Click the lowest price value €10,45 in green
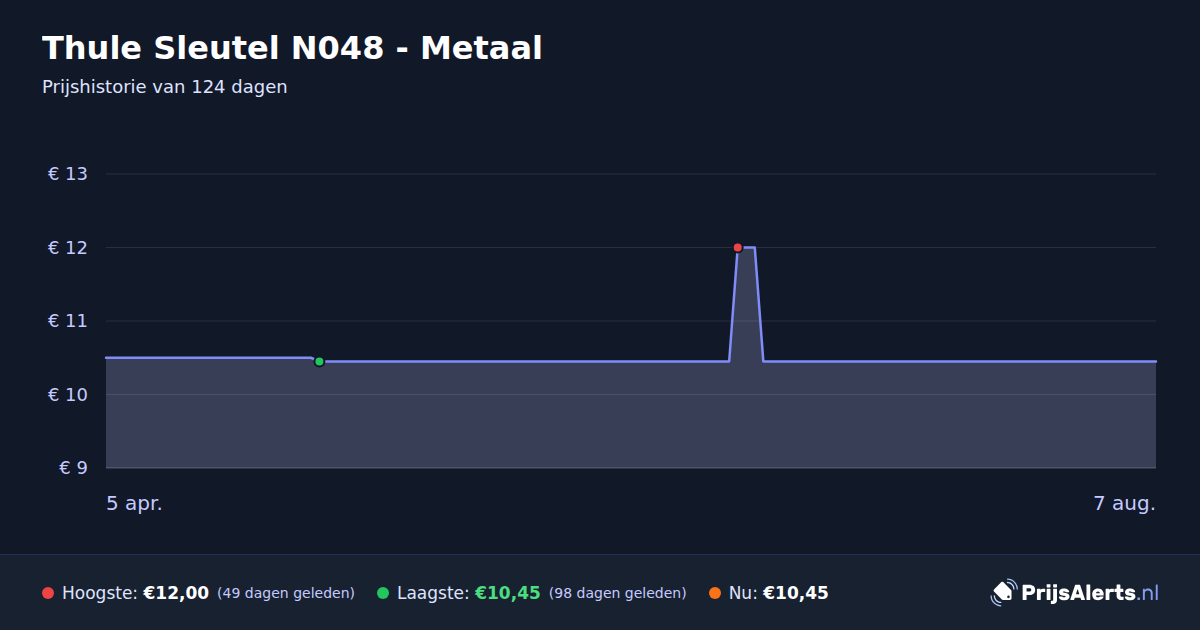Image resolution: width=1200 pixels, height=630 pixels. [x=507, y=593]
